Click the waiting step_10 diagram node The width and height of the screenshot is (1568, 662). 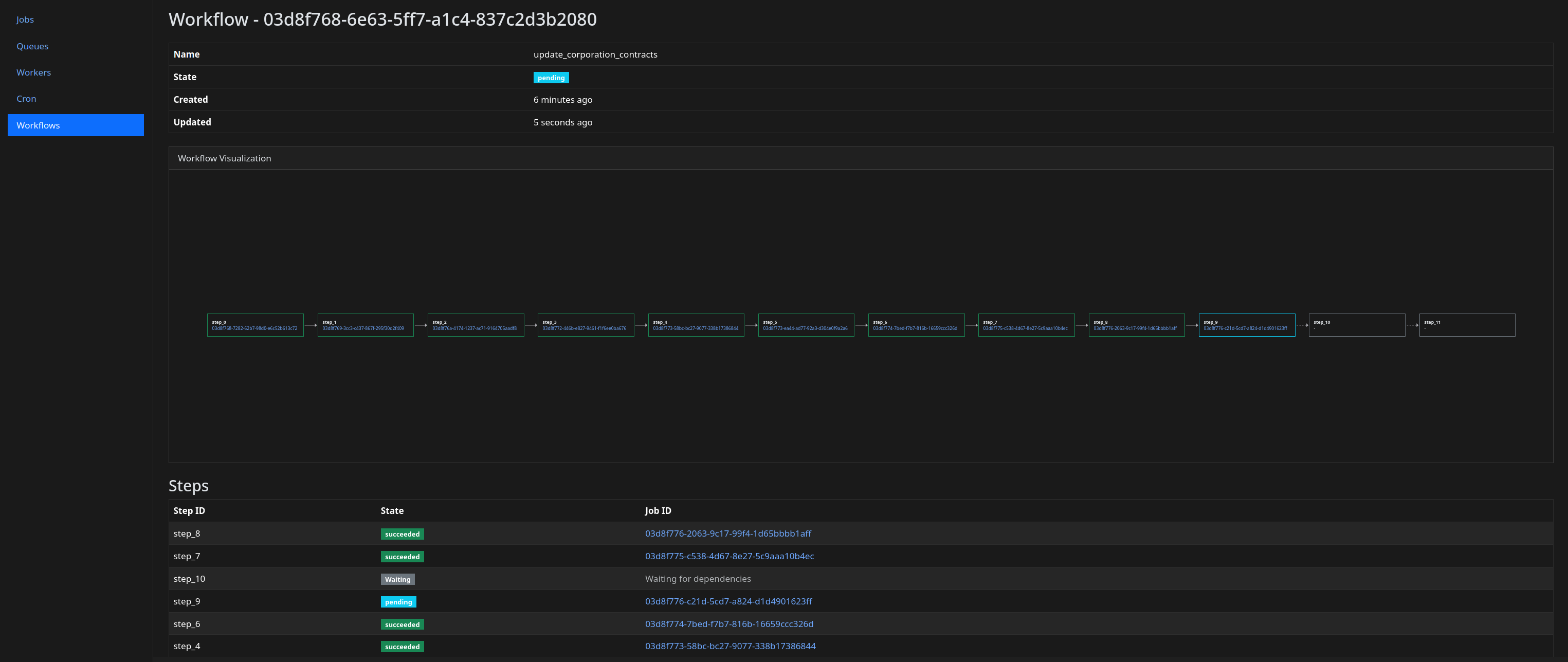pyautogui.click(x=1357, y=325)
